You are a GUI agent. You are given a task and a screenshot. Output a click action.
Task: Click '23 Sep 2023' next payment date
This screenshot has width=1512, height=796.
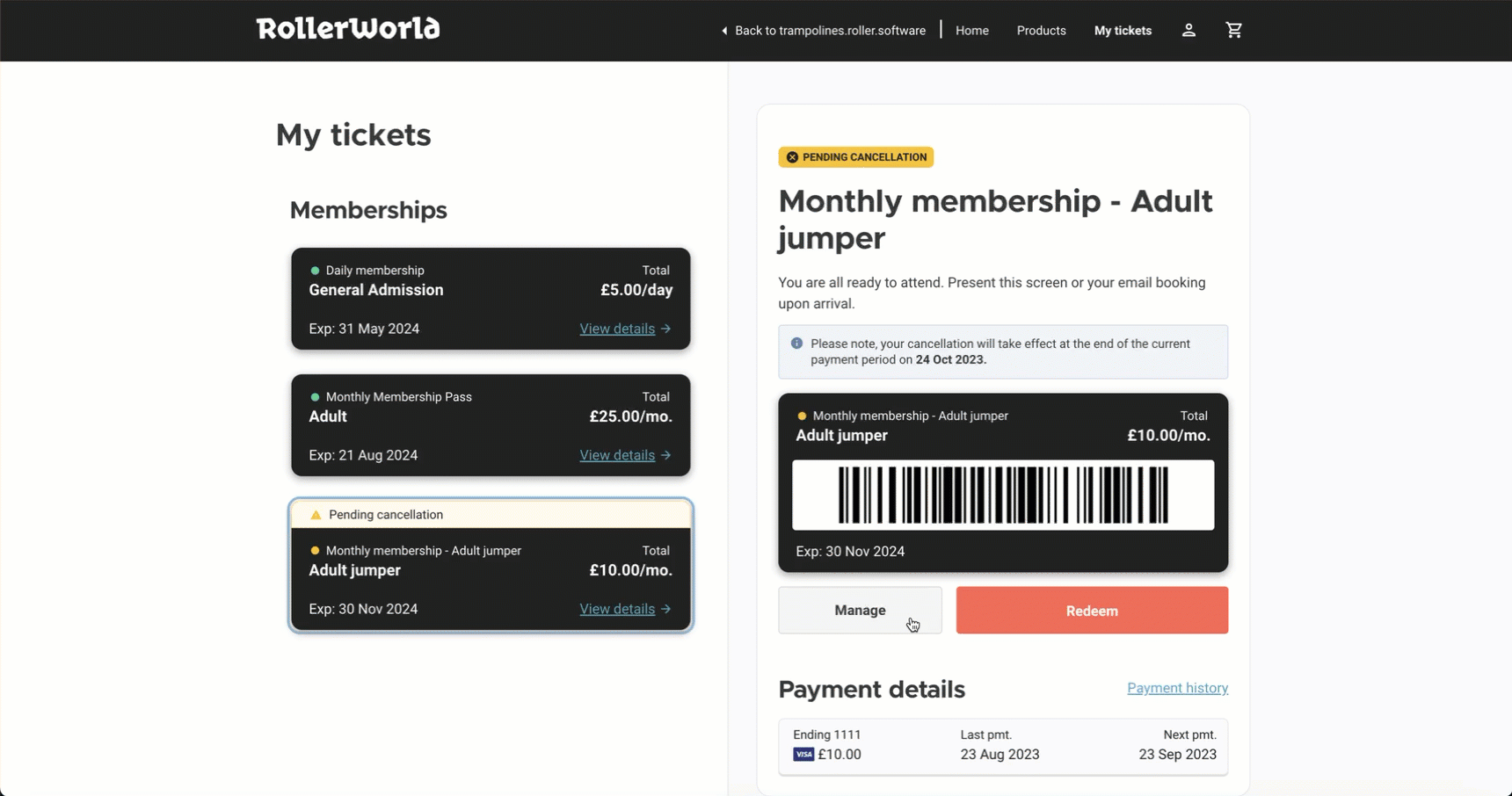(x=1178, y=755)
